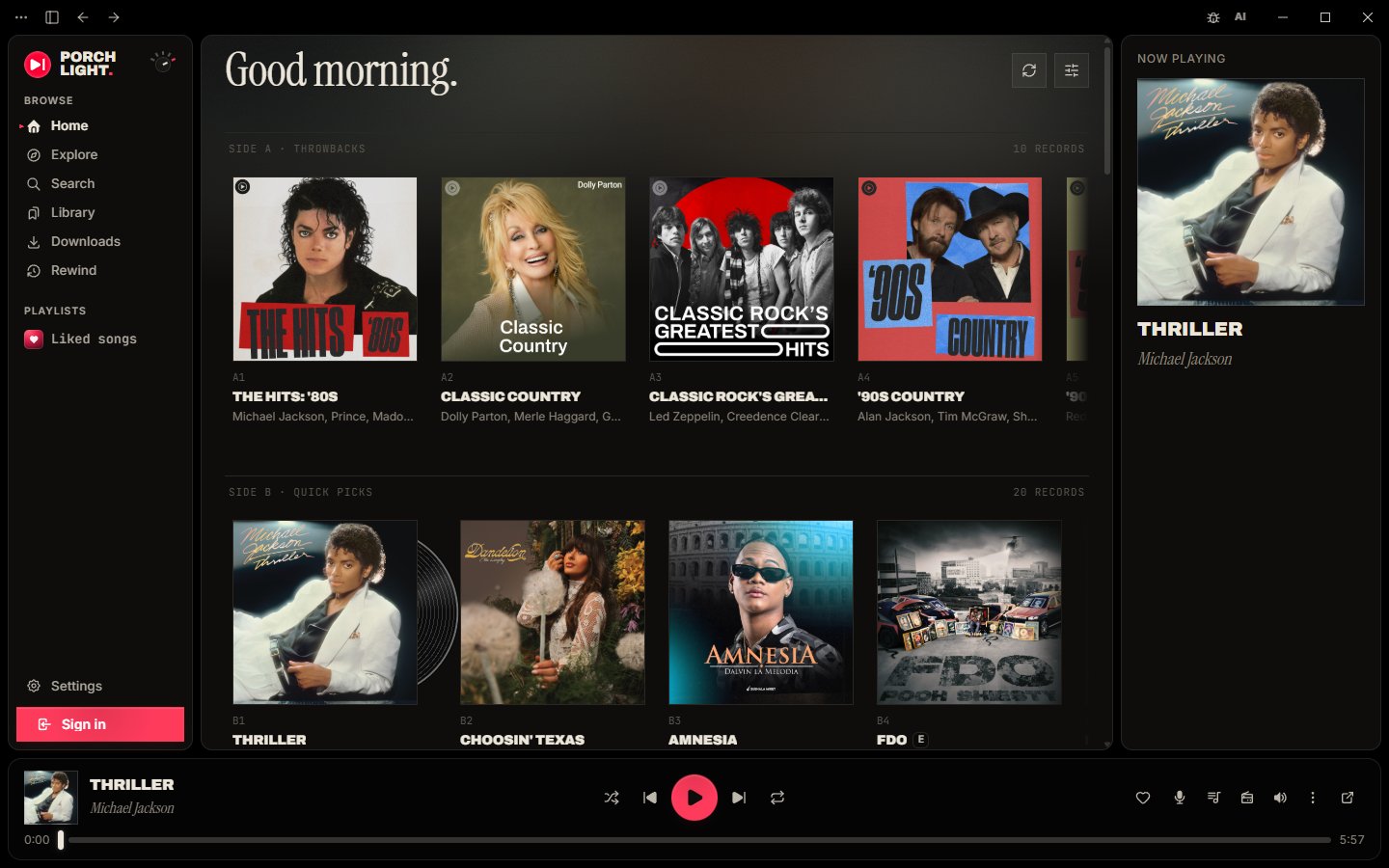This screenshot has width=1389, height=868.
Task: Open Explore in the sidebar
Action: tap(100, 155)
